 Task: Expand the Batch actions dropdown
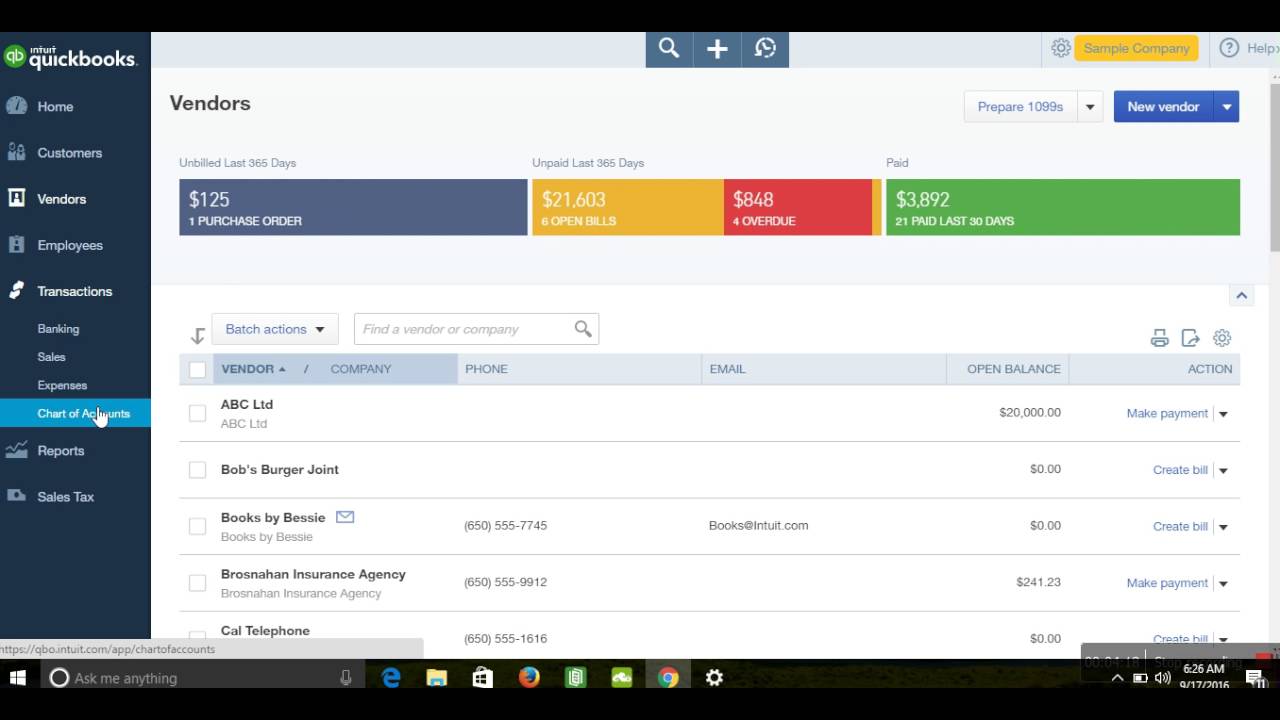coord(275,329)
